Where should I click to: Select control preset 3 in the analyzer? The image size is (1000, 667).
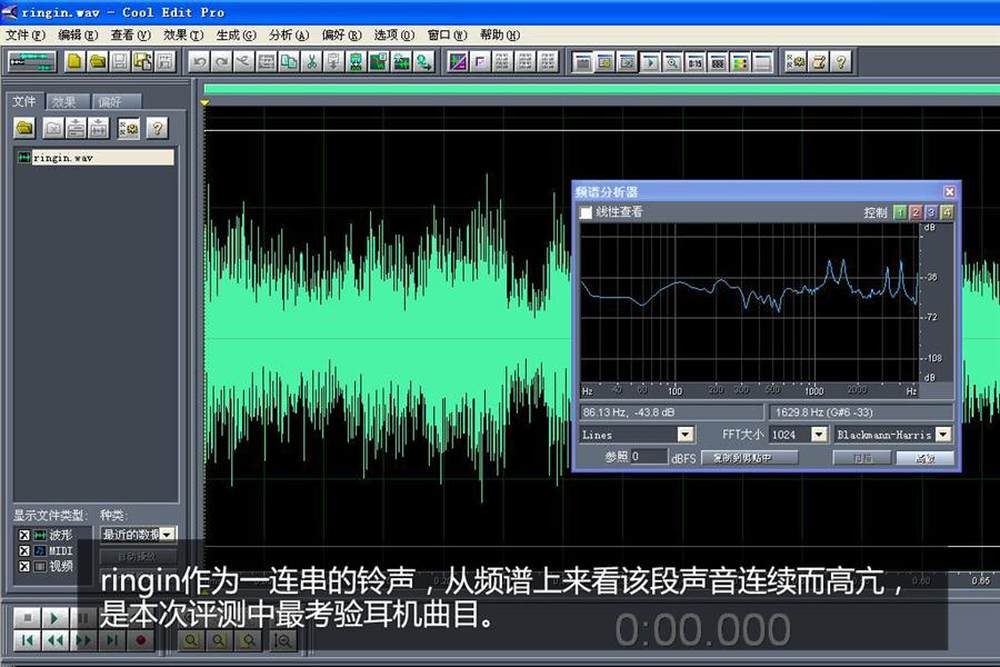[931, 212]
